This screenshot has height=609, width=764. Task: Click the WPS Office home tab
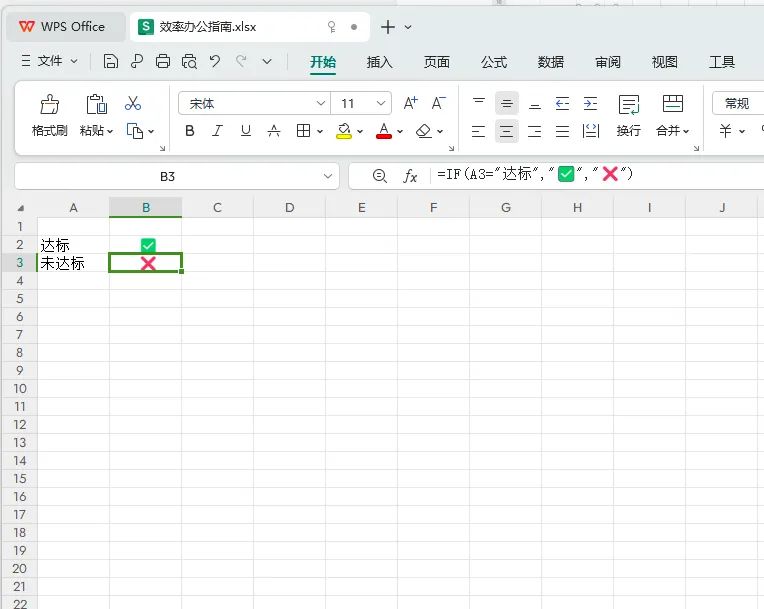(x=65, y=27)
